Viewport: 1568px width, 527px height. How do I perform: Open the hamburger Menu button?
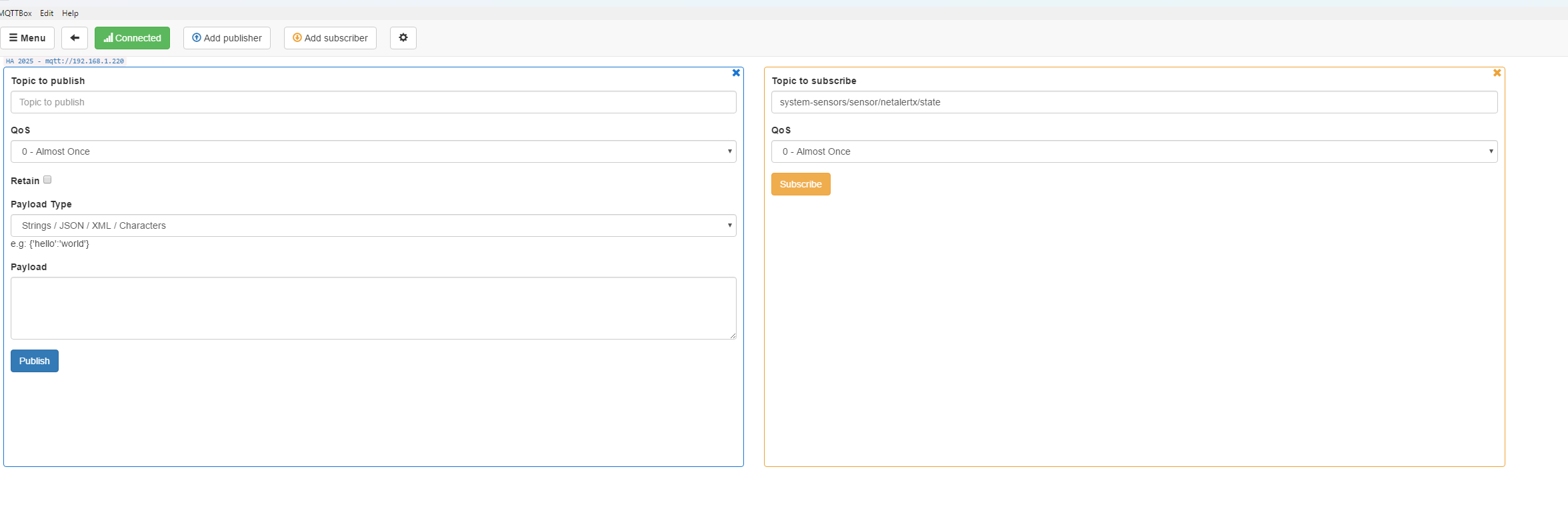(x=27, y=38)
